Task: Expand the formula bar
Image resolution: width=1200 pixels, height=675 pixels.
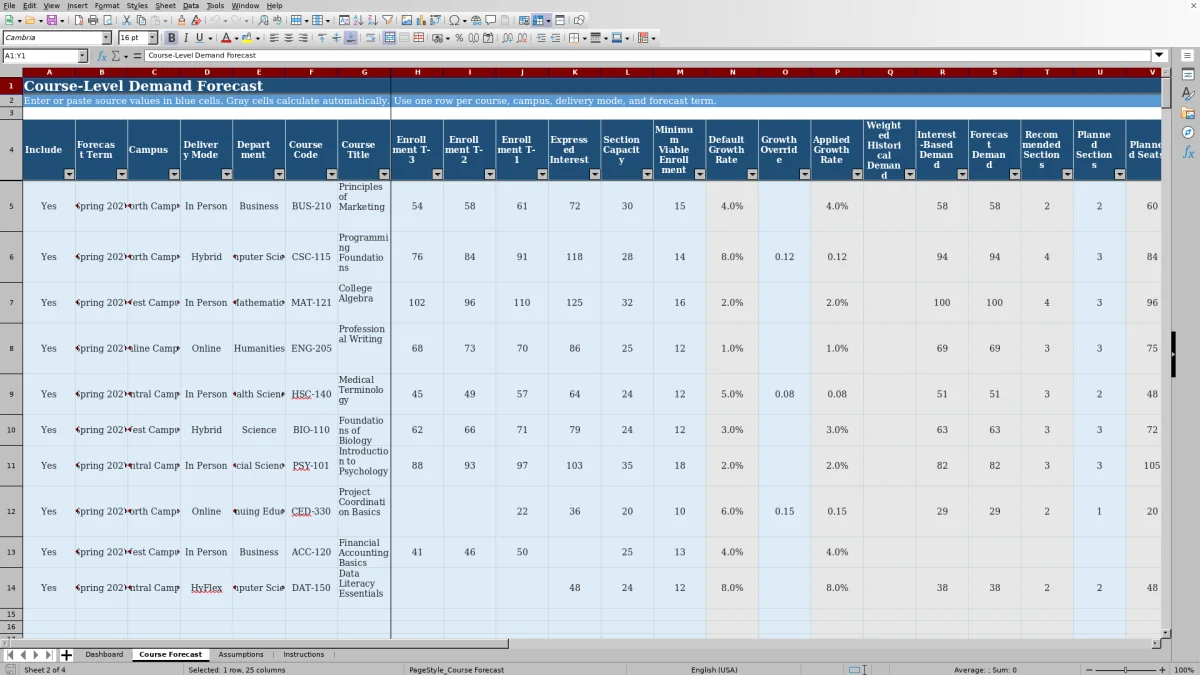Action: point(1159,56)
